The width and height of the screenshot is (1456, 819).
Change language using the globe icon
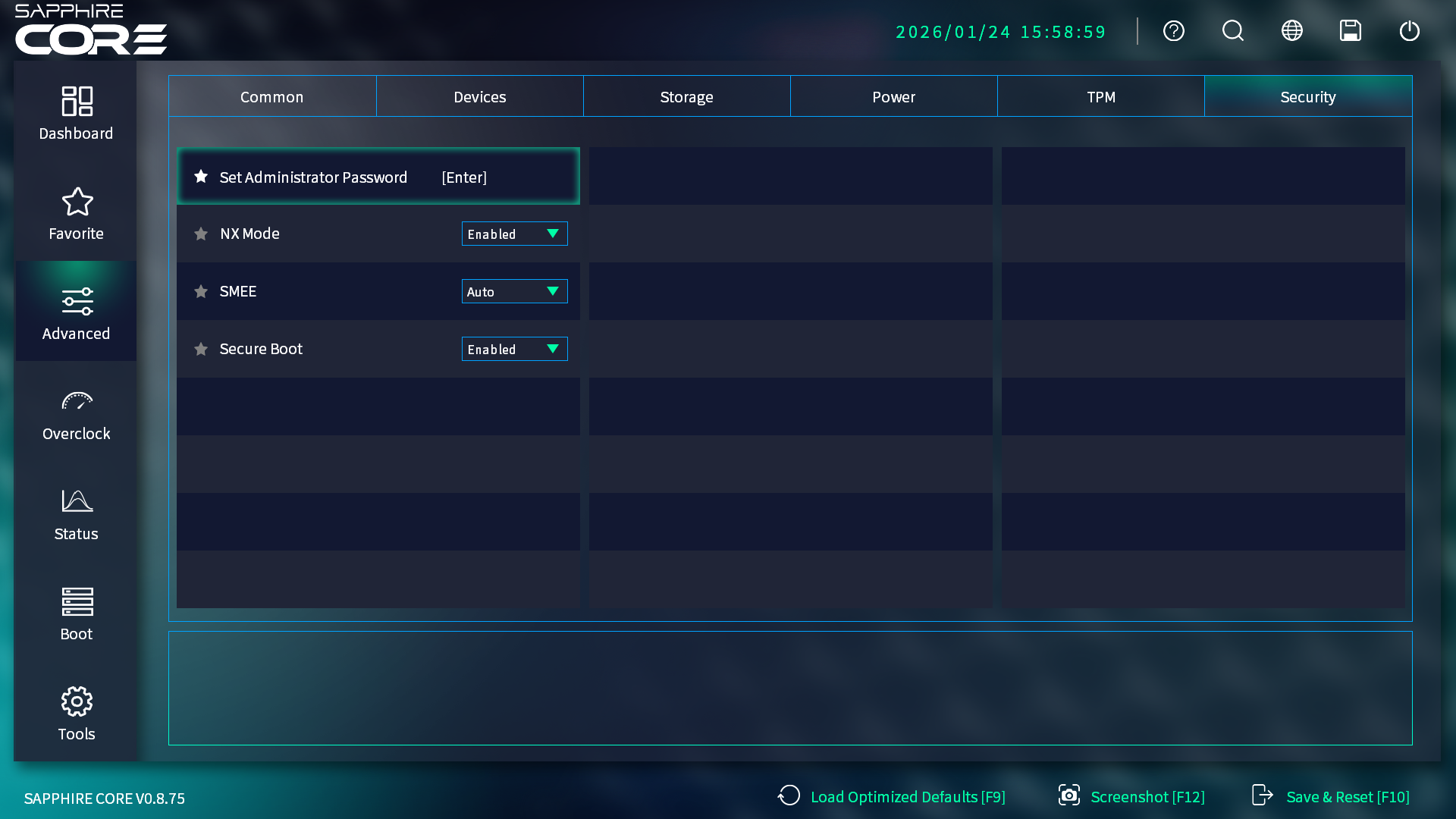point(1291,31)
